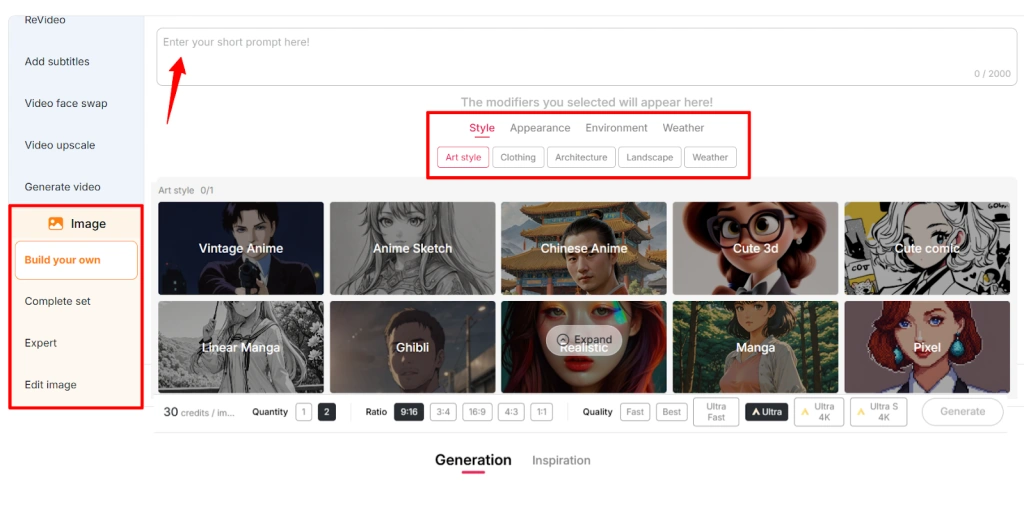The image size is (1024, 506).
Task: Select the Art style chip
Action: 463,157
